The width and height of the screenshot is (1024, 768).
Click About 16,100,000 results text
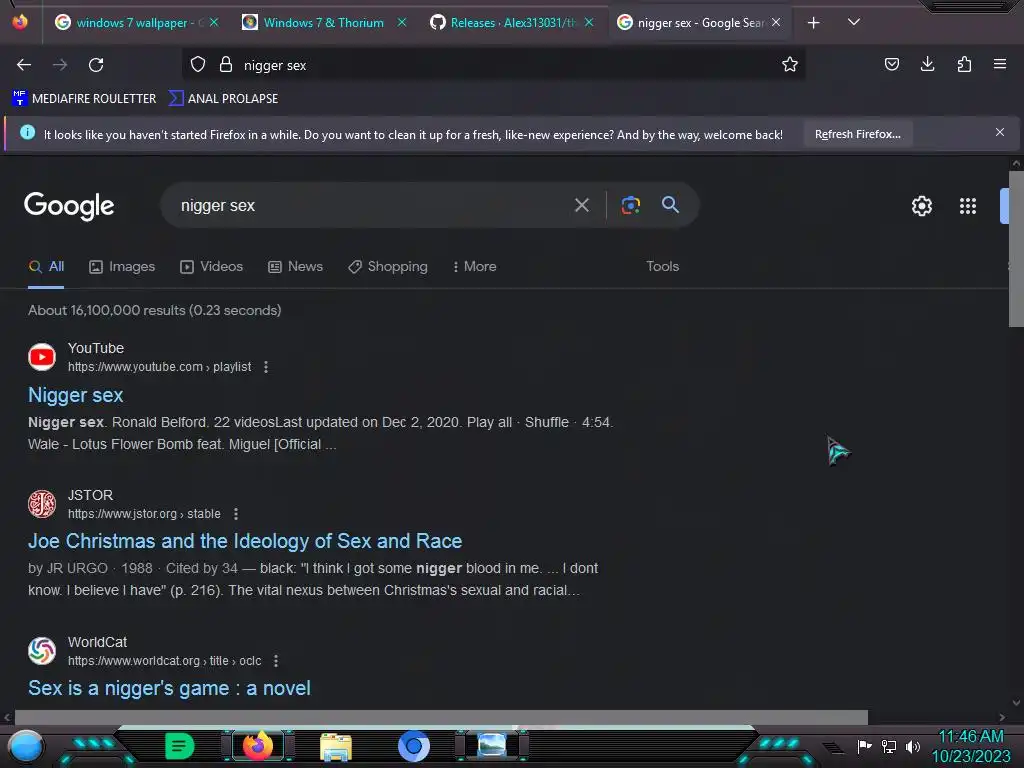[154, 310]
